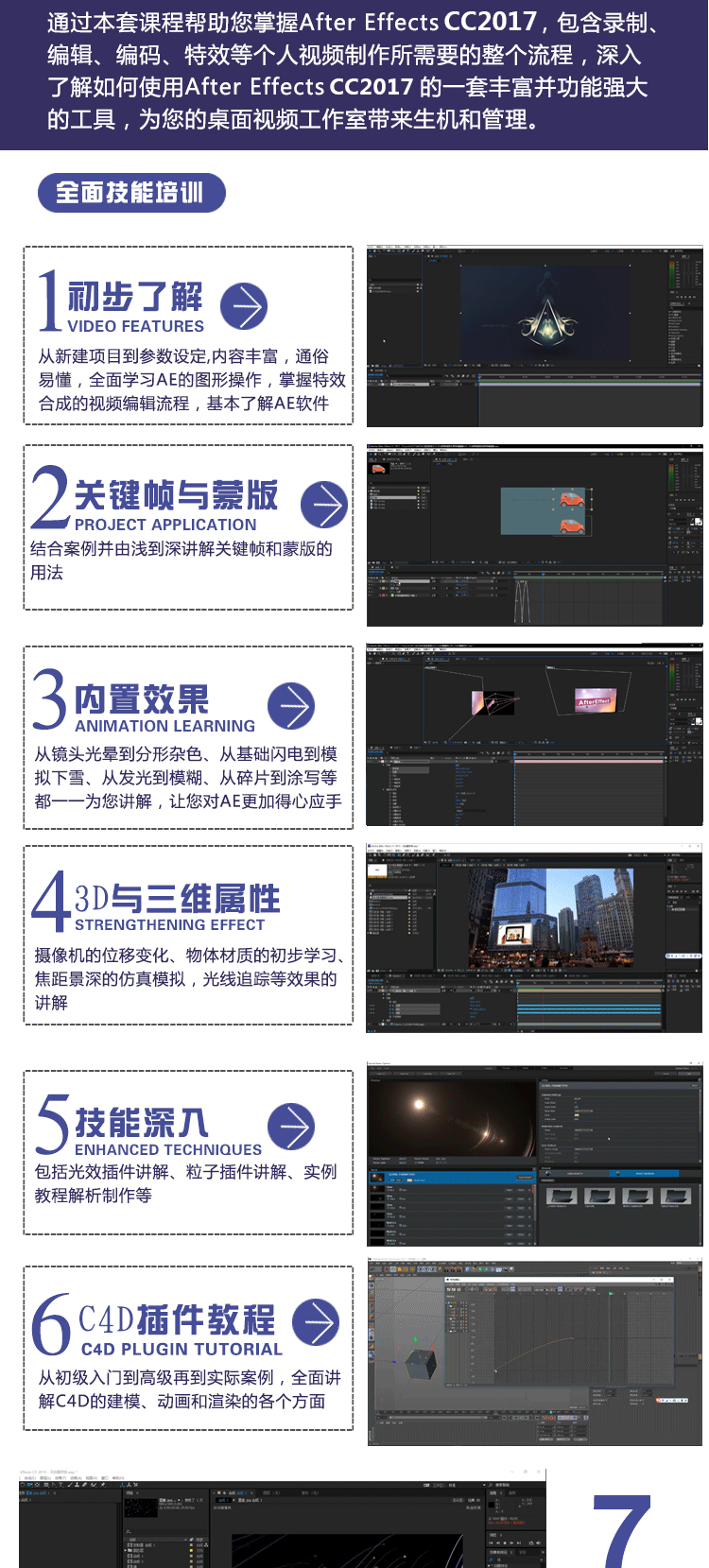Select the 初步了解 heading
The width and height of the screenshot is (709, 1568).
(x=135, y=296)
